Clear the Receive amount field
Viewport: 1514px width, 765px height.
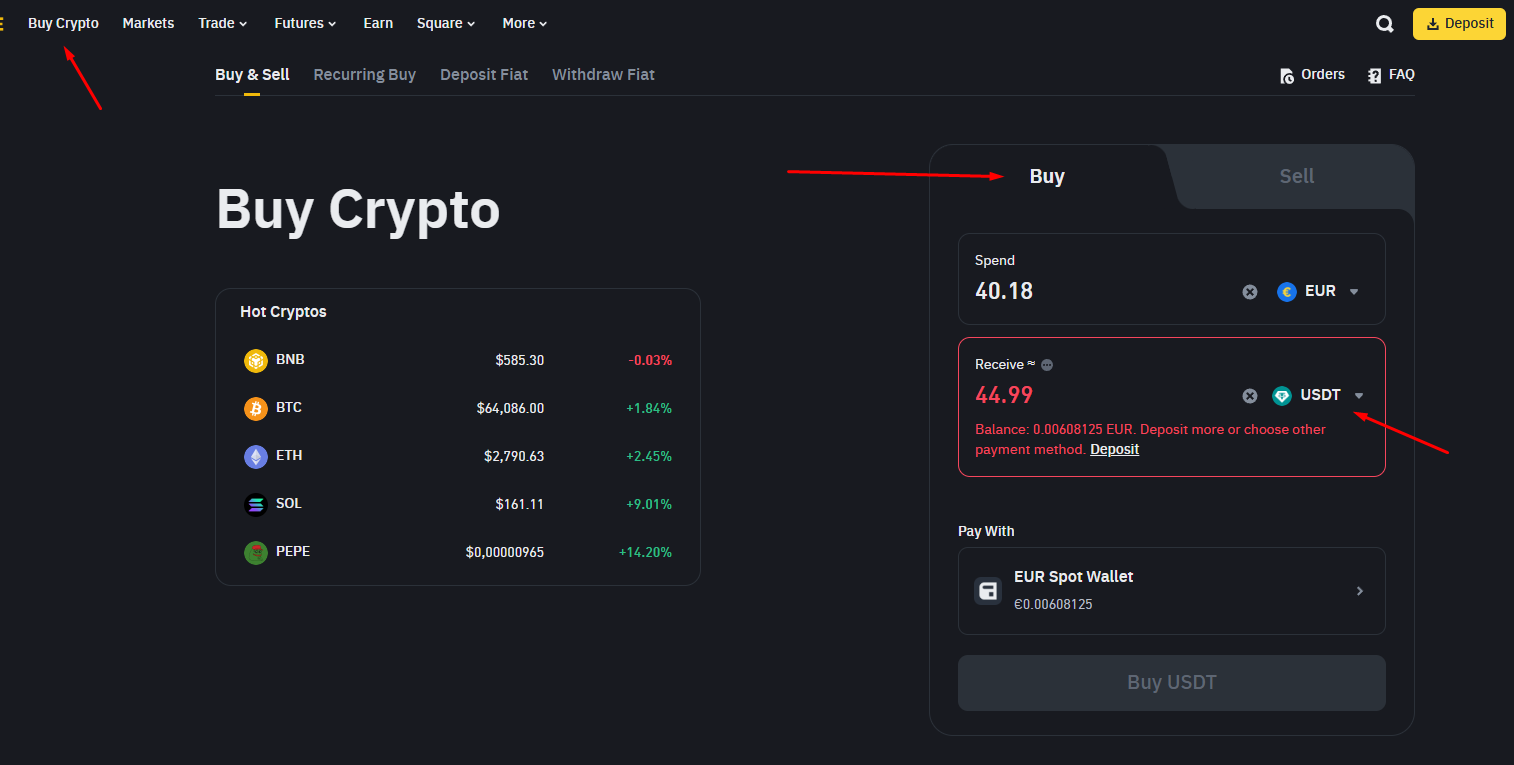pos(1250,396)
